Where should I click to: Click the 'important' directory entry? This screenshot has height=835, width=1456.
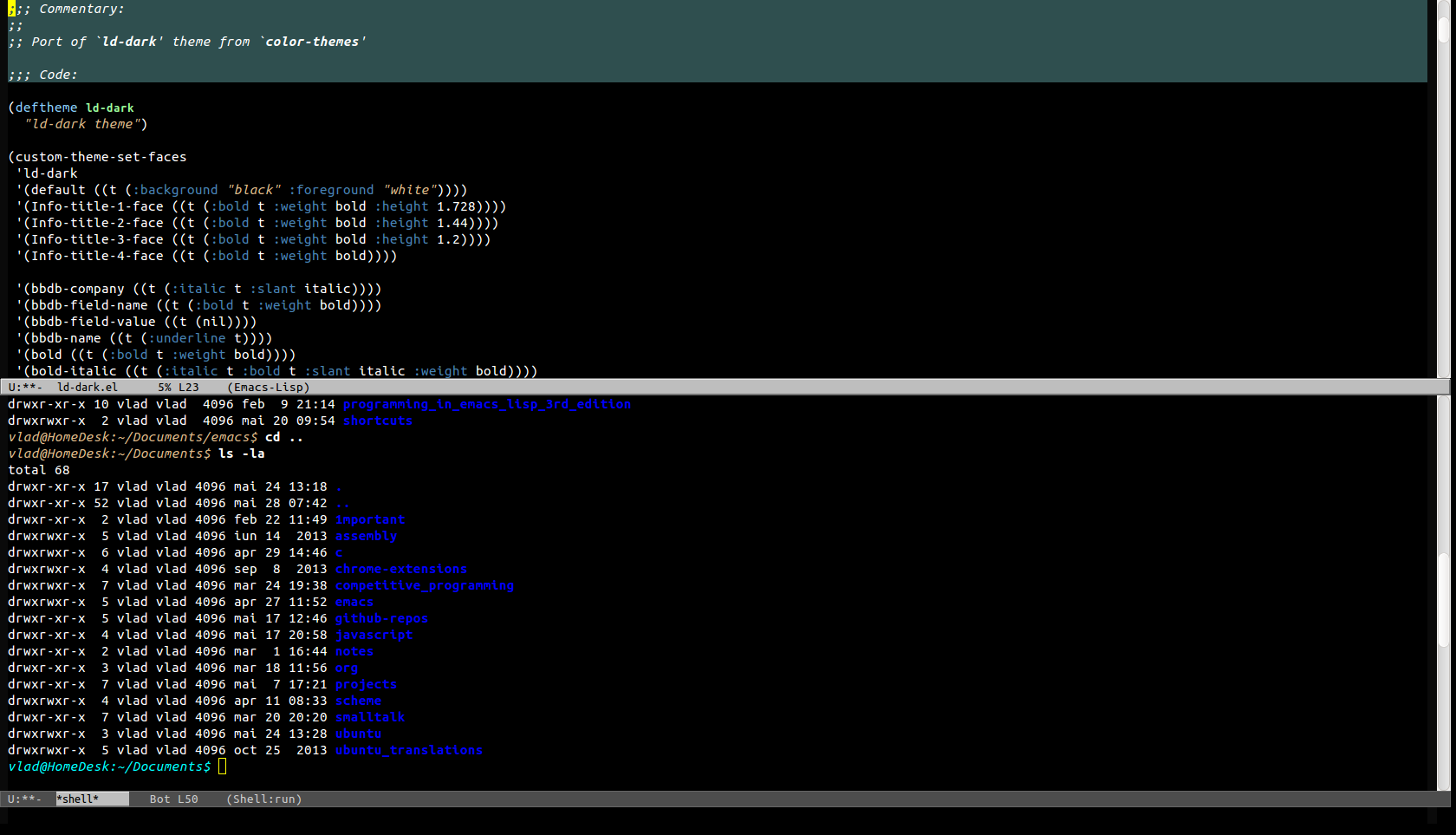click(370, 519)
